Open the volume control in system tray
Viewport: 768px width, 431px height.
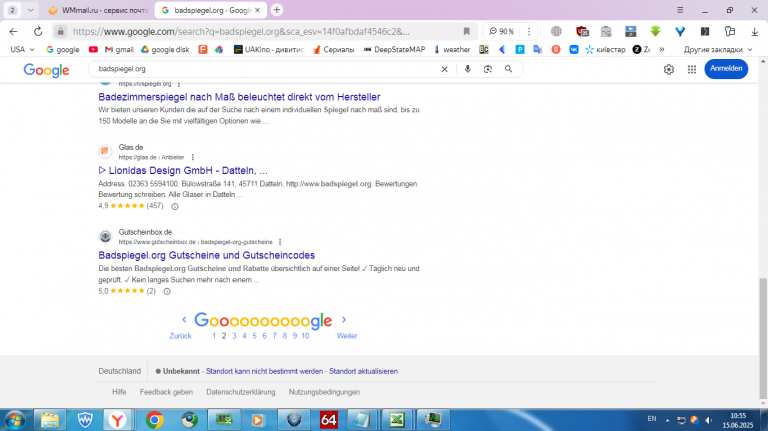[x=708, y=420]
